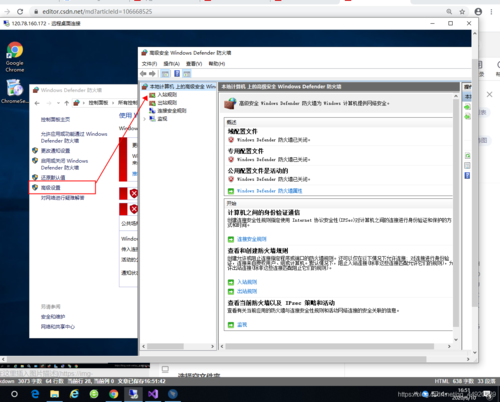The height and width of the screenshot is (402, 500).
Task: Select 连接安全规则 in the firewall tree
Action: point(172,111)
